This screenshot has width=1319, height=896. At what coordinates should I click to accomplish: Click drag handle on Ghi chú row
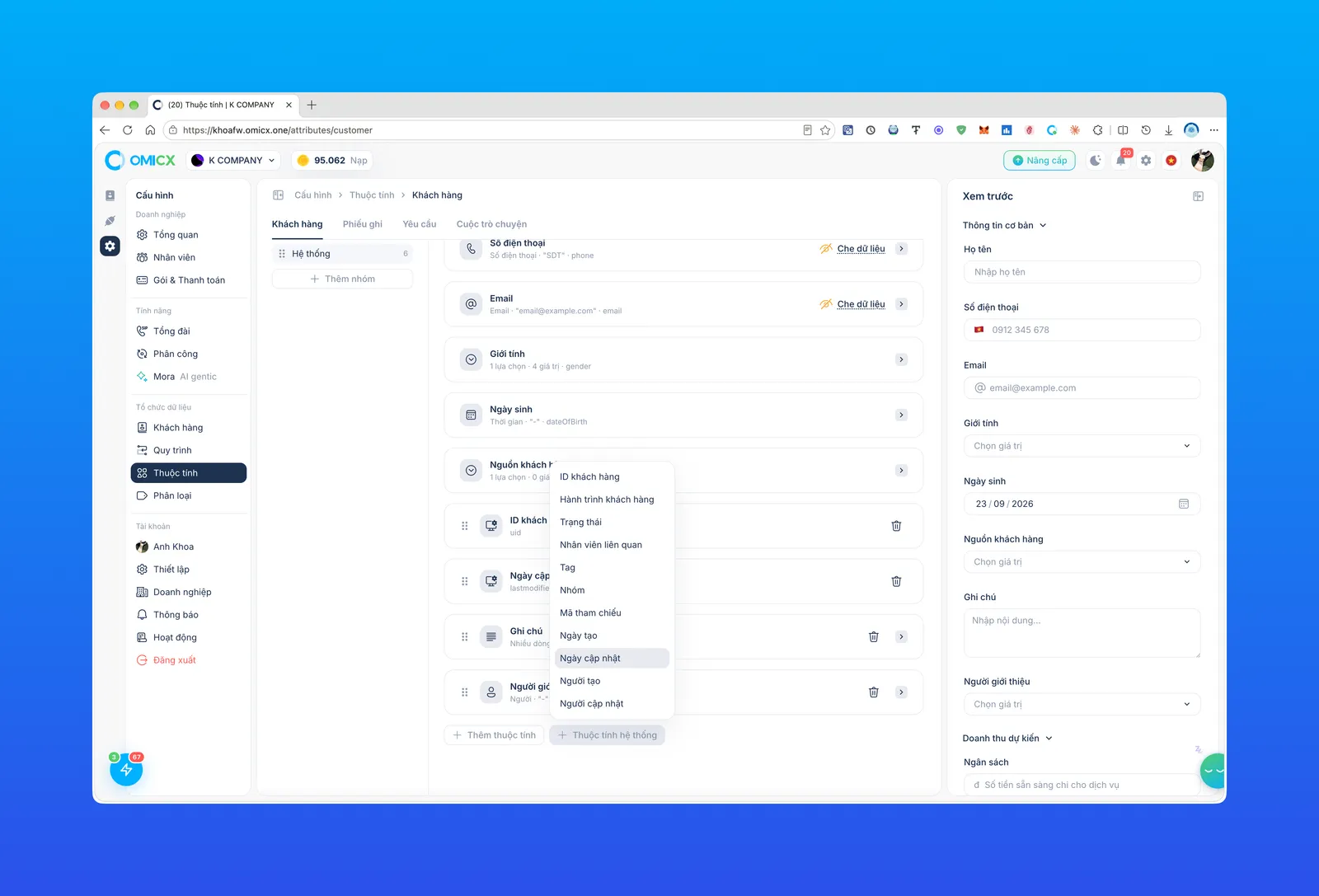[x=465, y=636]
